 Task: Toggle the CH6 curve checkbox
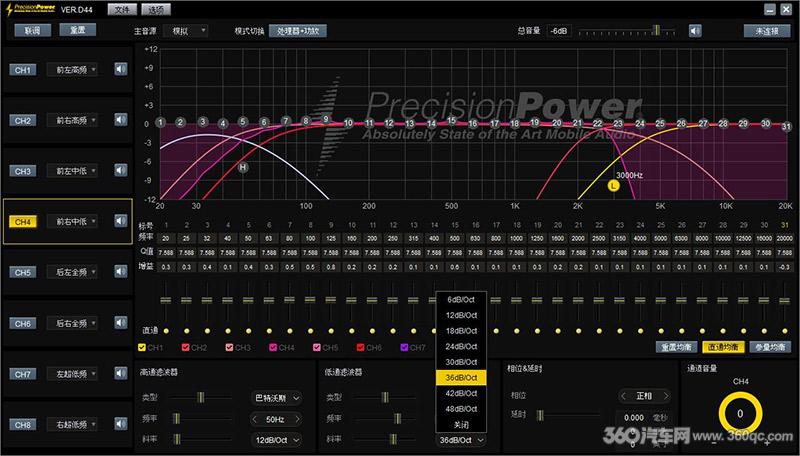click(361, 347)
